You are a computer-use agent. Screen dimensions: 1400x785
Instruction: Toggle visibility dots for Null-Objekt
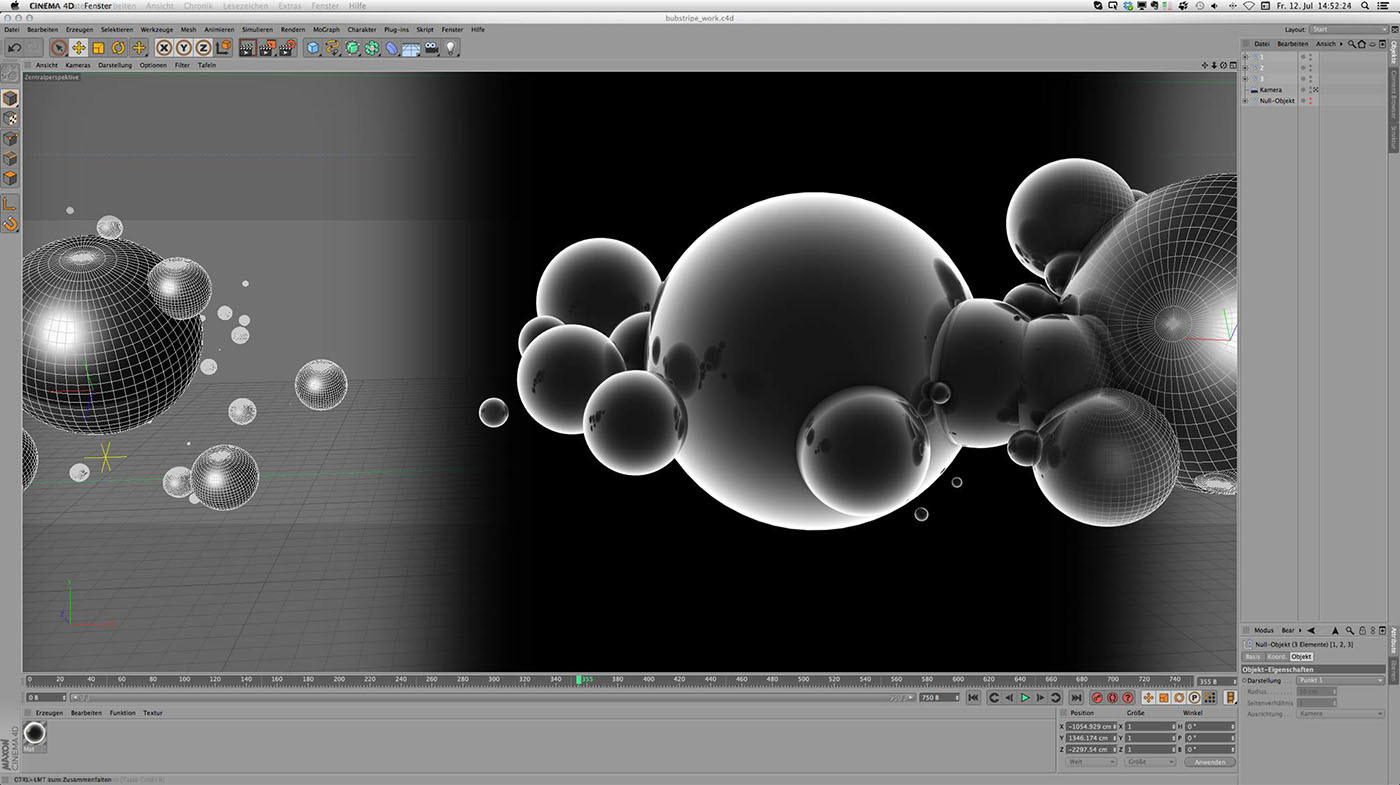[1310, 101]
